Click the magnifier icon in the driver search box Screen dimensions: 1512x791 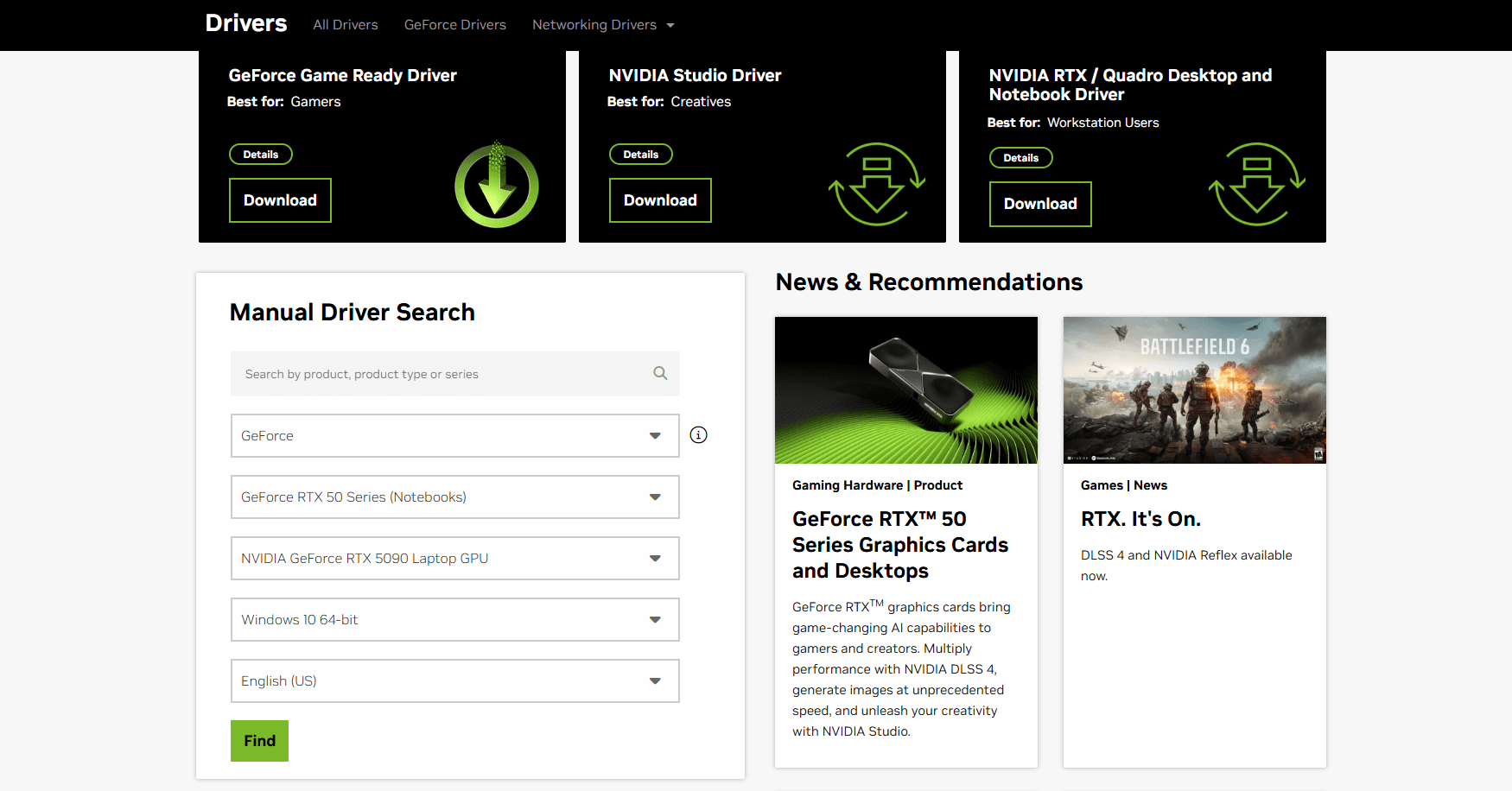click(660, 373)
